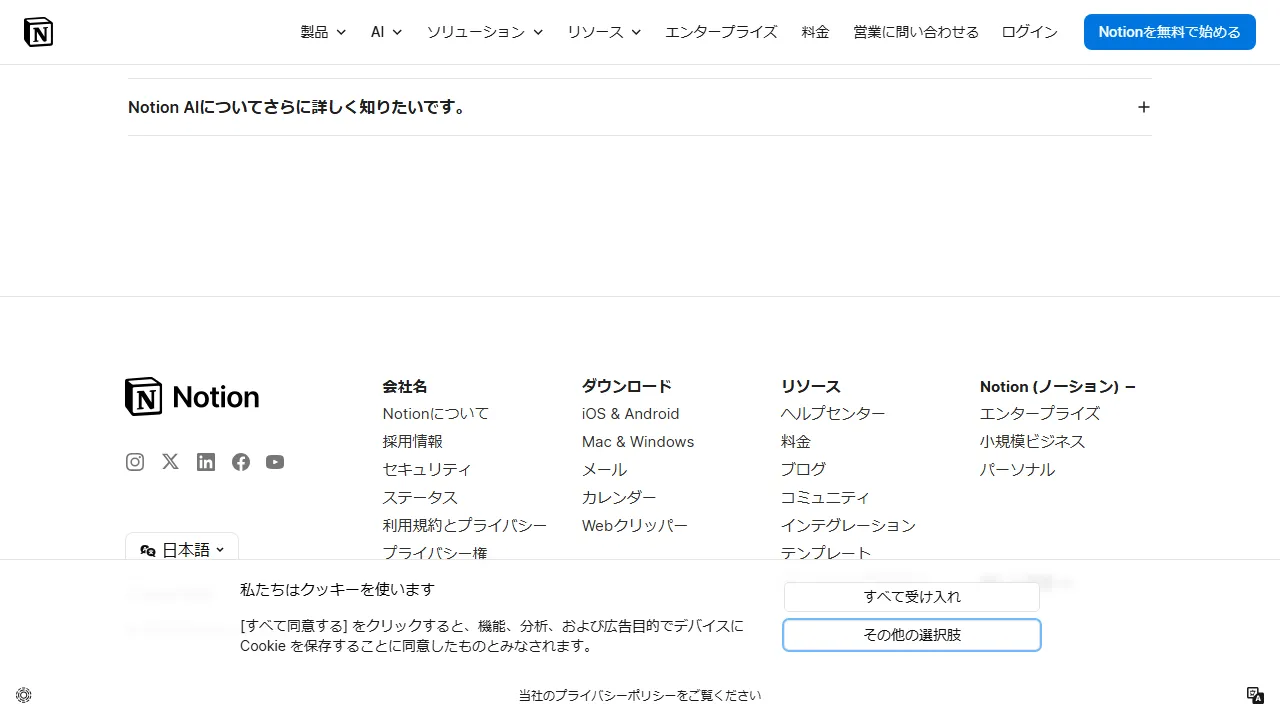Open Notion's YouTube channel icon
Screen dimensions: 1280x720
pyautogui.click(x=275, y=462)
